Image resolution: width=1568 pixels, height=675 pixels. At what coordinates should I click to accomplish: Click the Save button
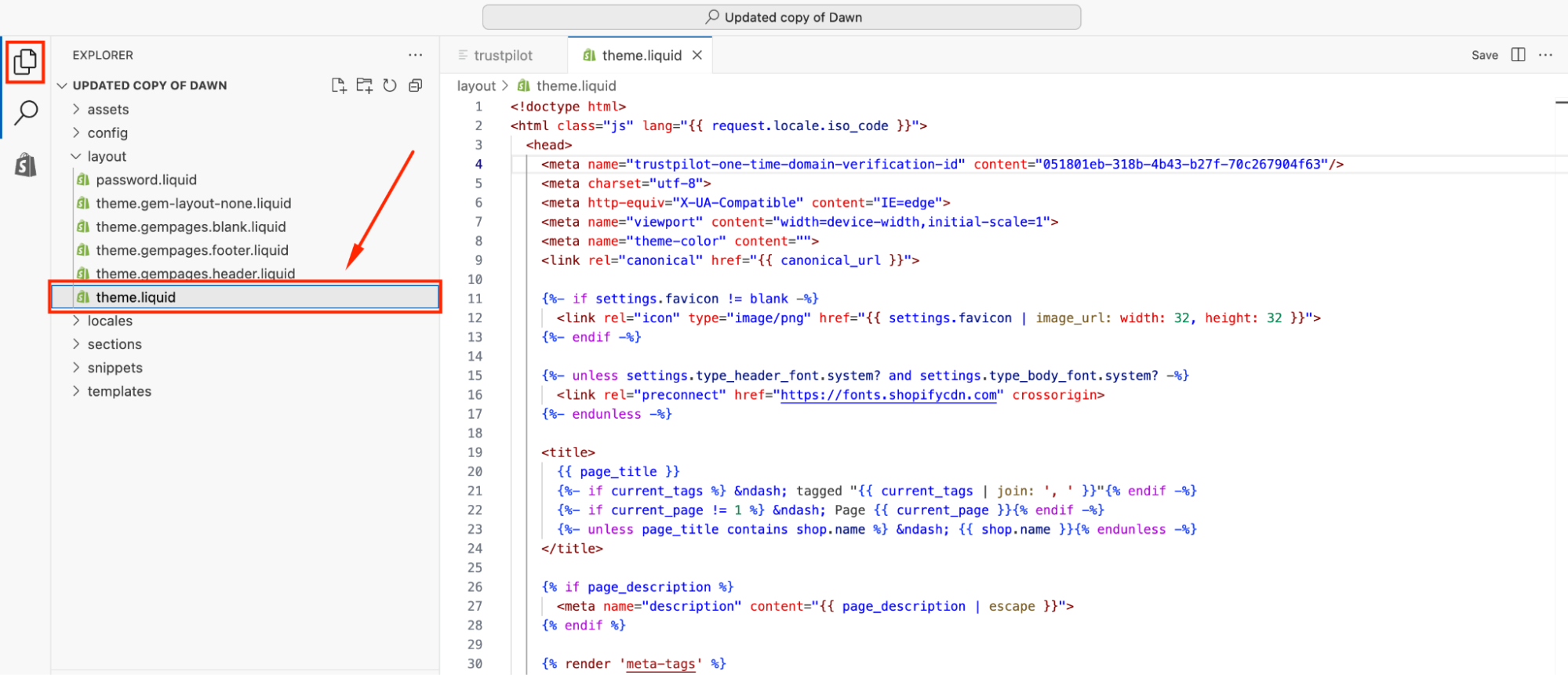(1484, 55)
